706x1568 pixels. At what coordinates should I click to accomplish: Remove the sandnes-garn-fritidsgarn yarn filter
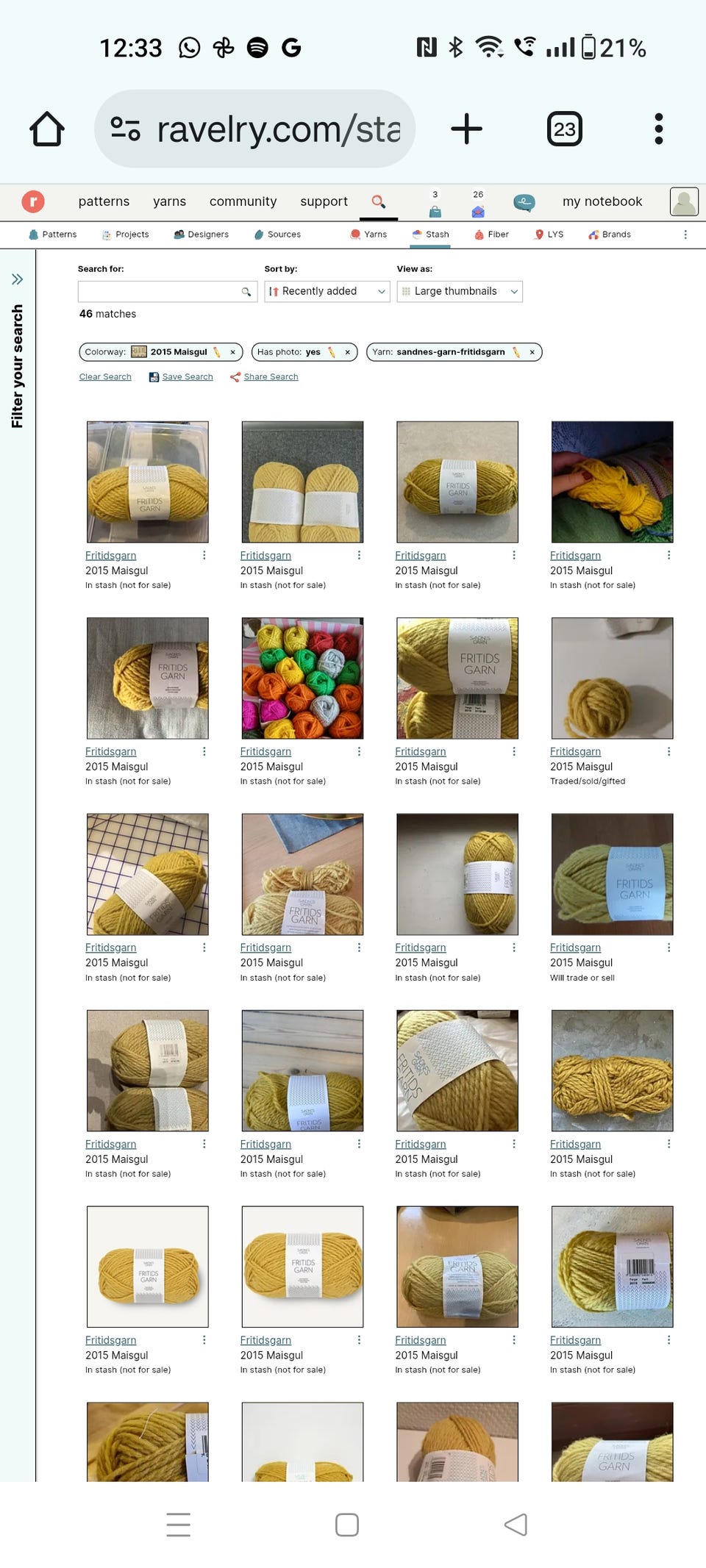coord(532,352)
